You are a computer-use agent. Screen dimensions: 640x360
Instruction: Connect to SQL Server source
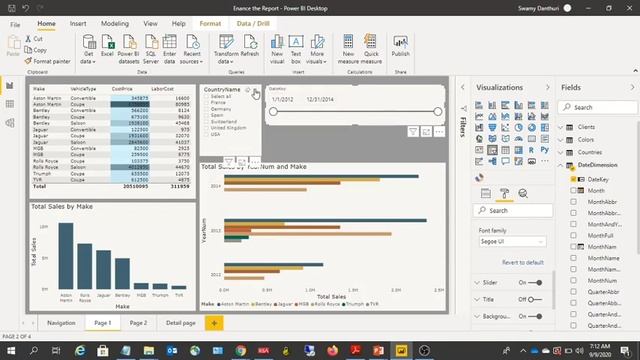coord(151,49)
